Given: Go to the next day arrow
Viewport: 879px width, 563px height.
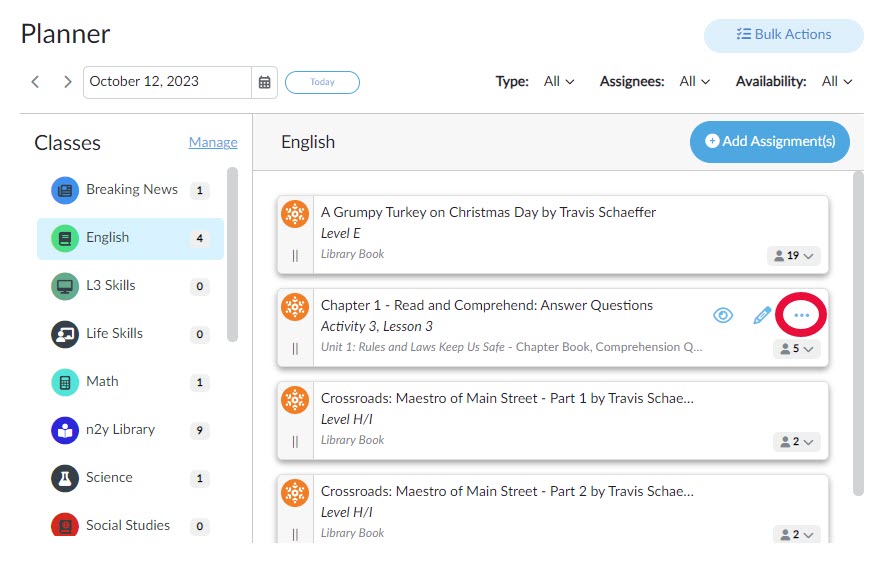Looking at the screenshot, I should tap(67, 82).
